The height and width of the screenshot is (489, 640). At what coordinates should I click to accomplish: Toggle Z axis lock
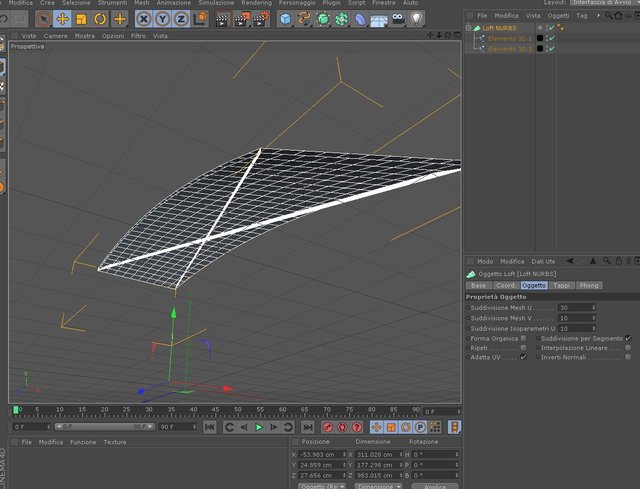[181, 19]
